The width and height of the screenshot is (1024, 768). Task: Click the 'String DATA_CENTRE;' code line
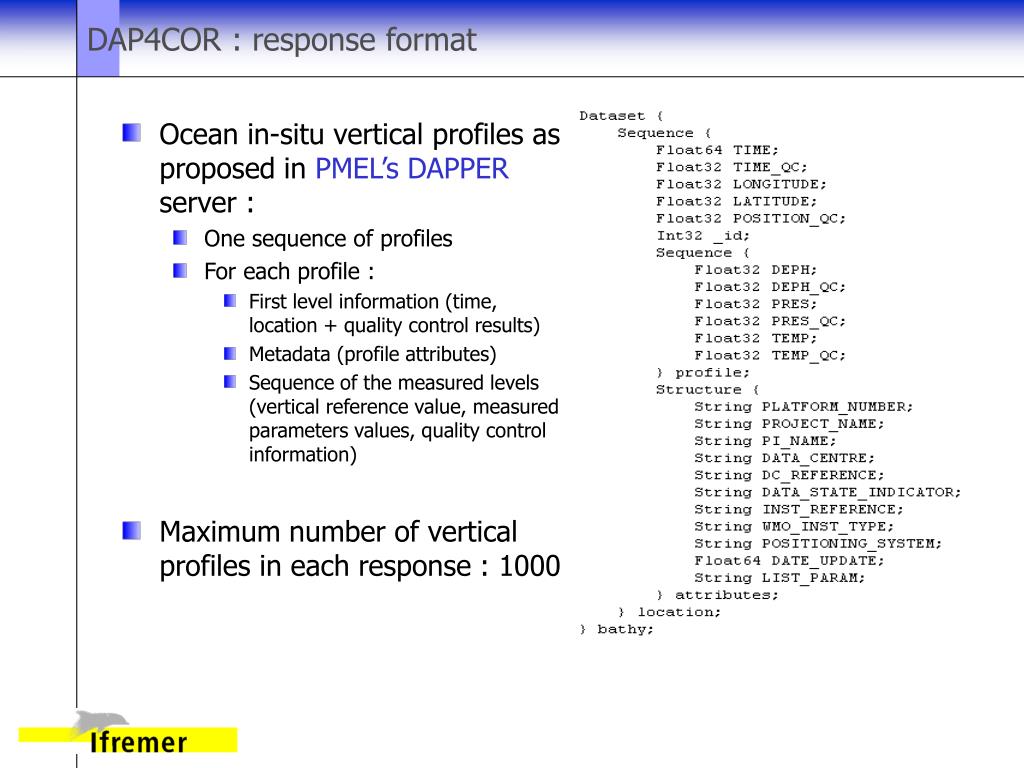point(784,458)
